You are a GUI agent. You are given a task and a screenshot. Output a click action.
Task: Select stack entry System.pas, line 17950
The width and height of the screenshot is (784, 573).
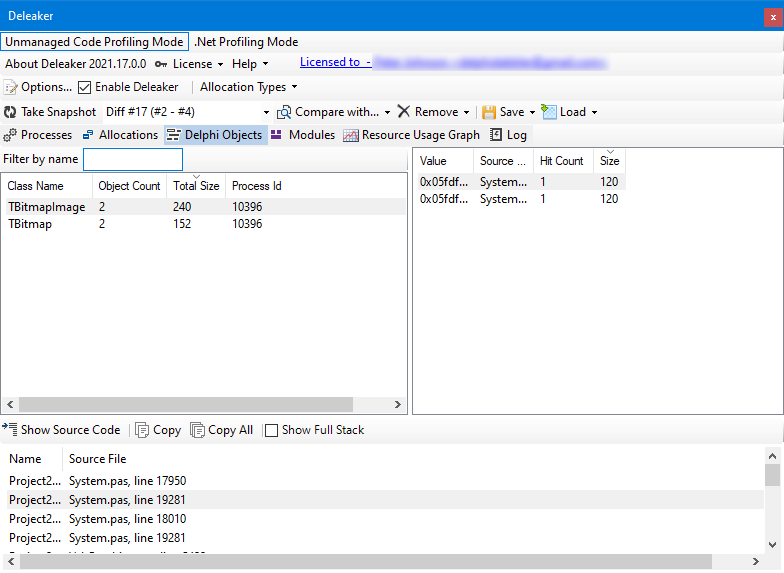point(385,481)
